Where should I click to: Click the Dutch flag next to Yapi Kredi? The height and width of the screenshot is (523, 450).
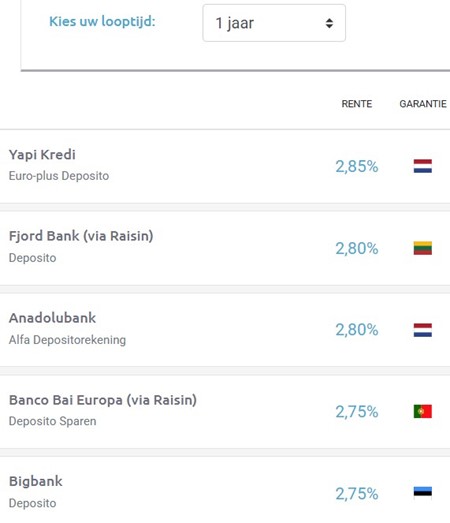423,166
